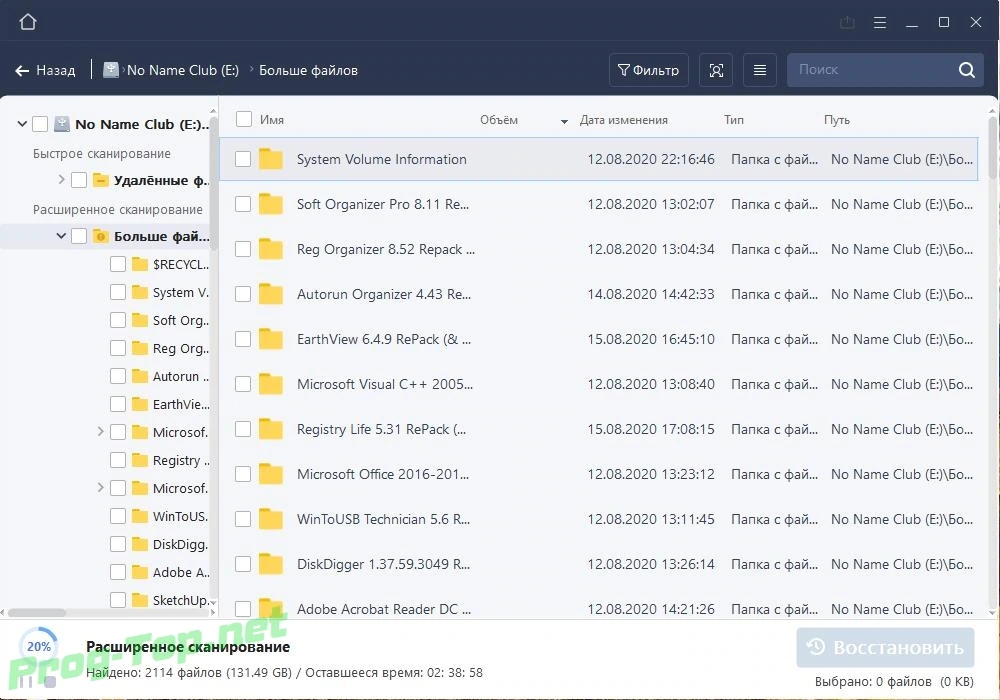1000x700 pixels.
Task: Click Soft Organizer Pro folder icon in list
Action: tap(271, 204)
